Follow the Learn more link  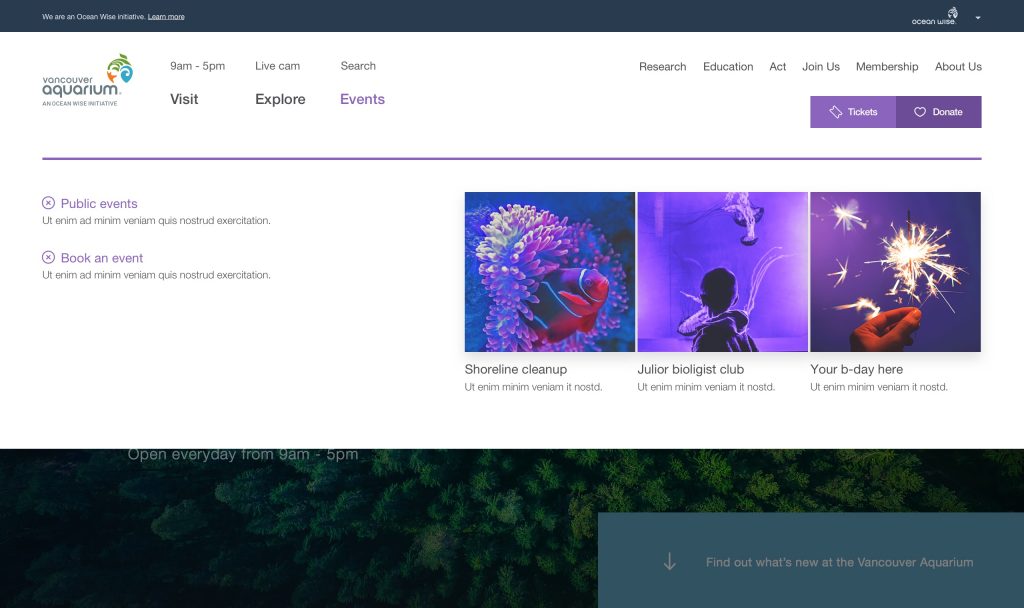pyautogui.click(x=166, y=17)
